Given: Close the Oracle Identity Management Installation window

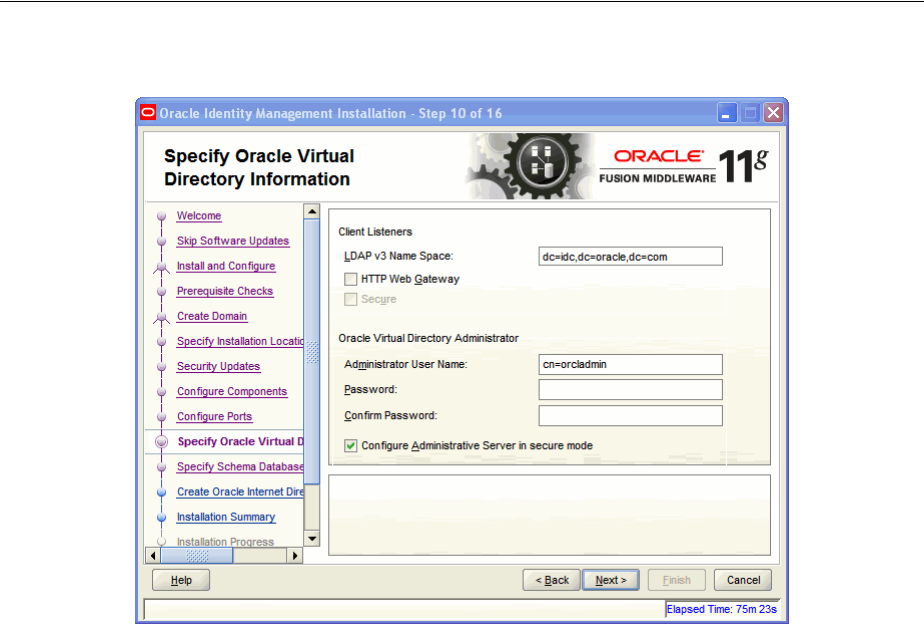Looking at the screenshot, I should (x=773, y=113).
